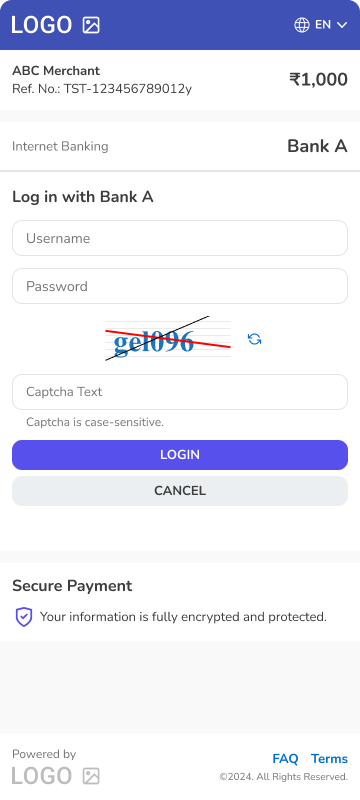Refresh the captcha image
This screenshot has width=360, height=800.
tap(254, 339)
